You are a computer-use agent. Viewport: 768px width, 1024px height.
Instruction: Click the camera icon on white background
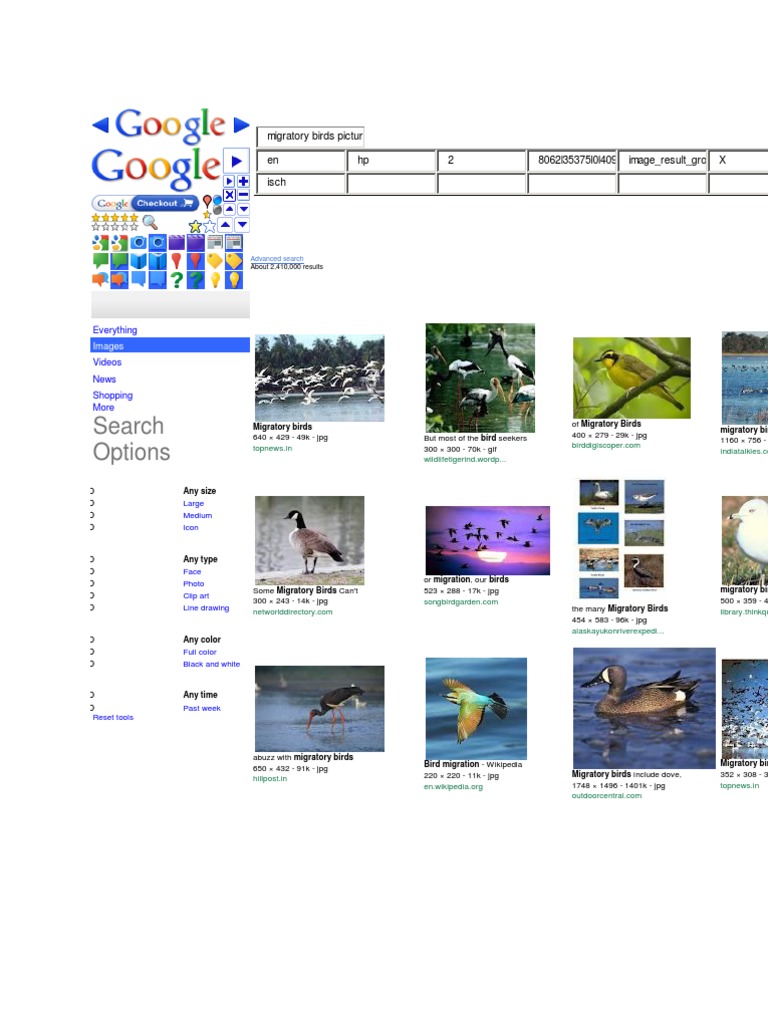coord(138,243)
